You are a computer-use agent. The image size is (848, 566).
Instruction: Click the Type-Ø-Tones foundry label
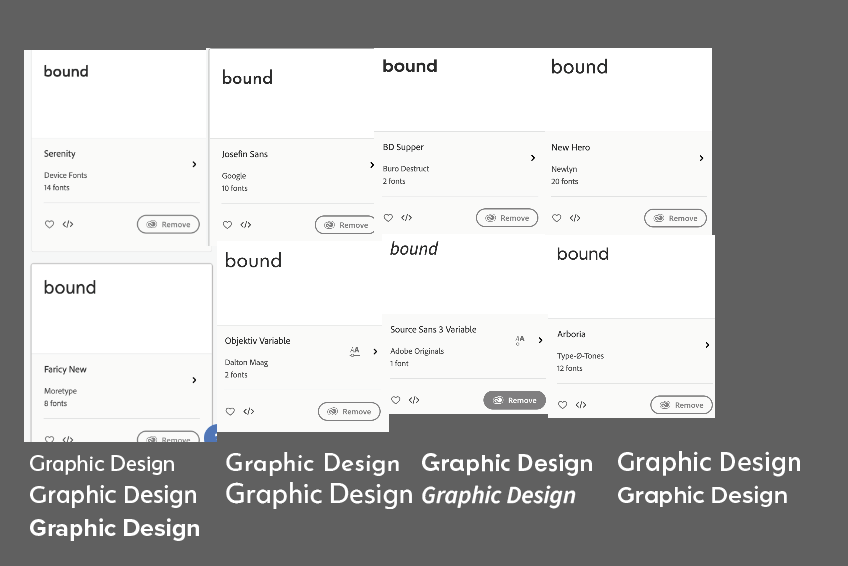[580, 356]
